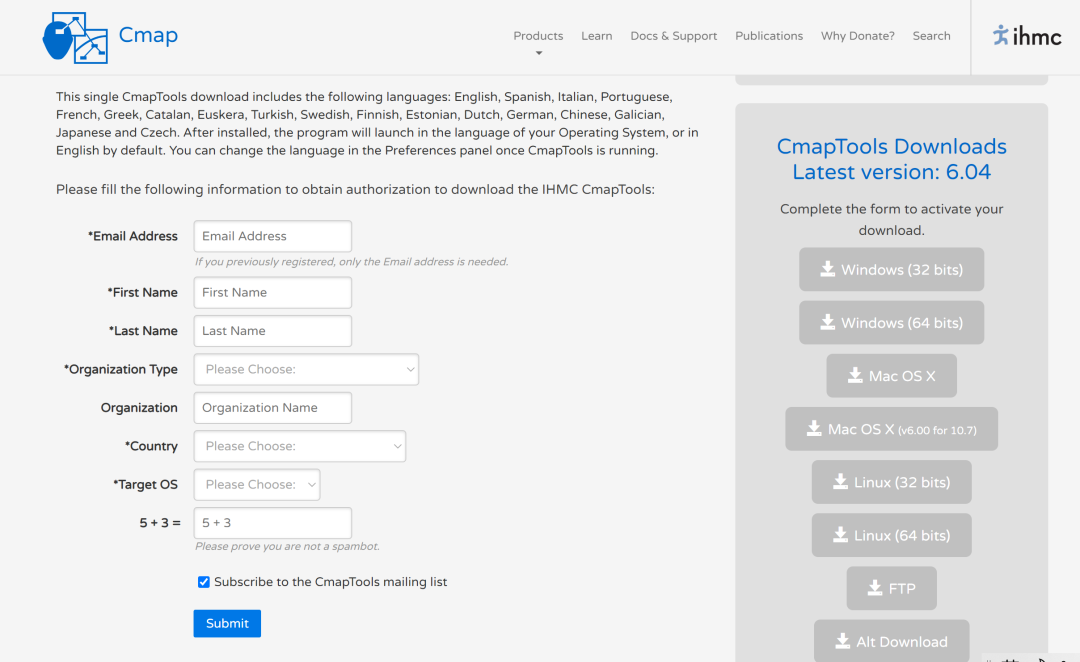Click the Cmap logo icon
This screenshot has width=1080, height=662.
click(75, 38)
